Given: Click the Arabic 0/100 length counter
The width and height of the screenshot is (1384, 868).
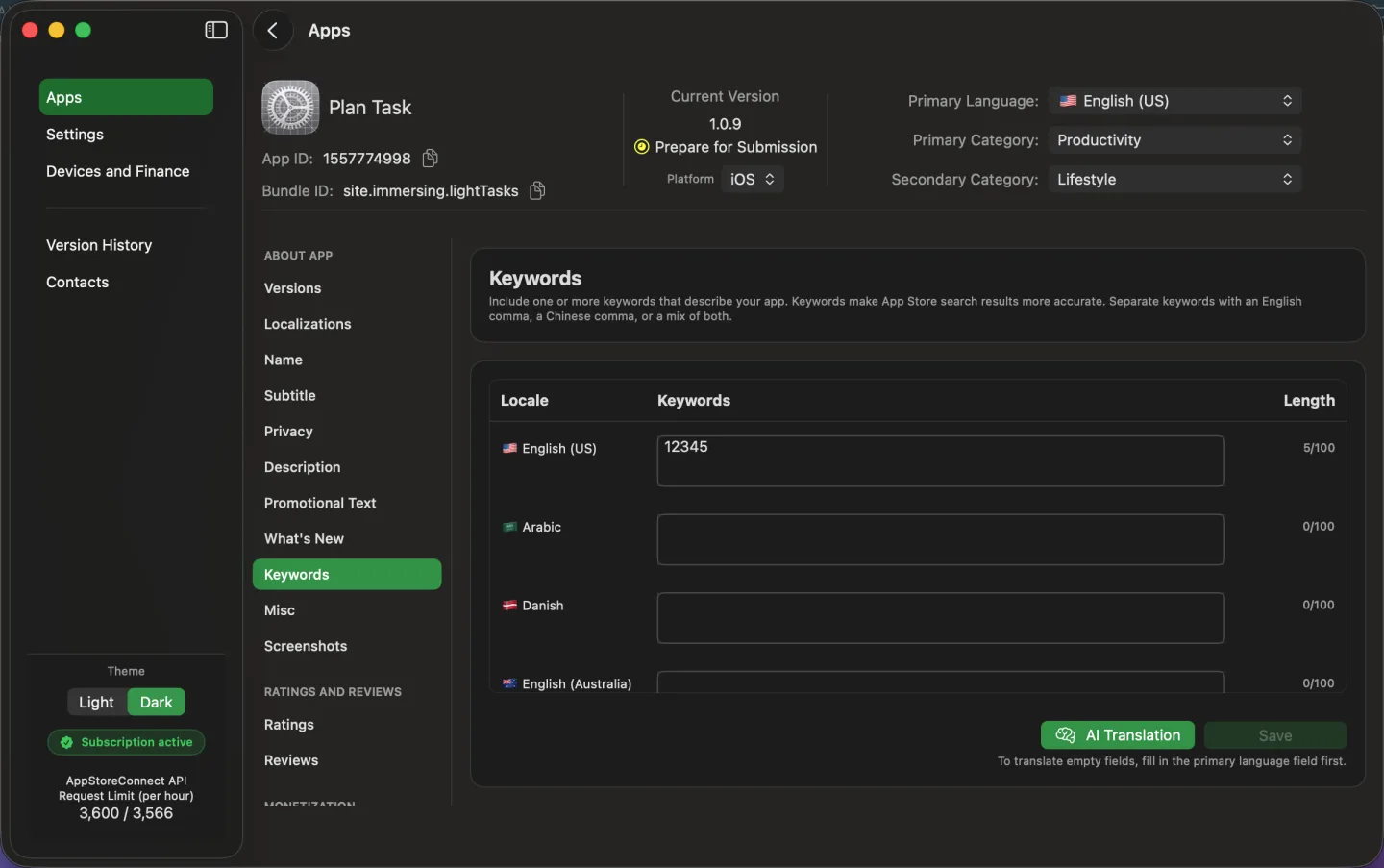Looking at the screenshot, I should tap(1319, 527).
